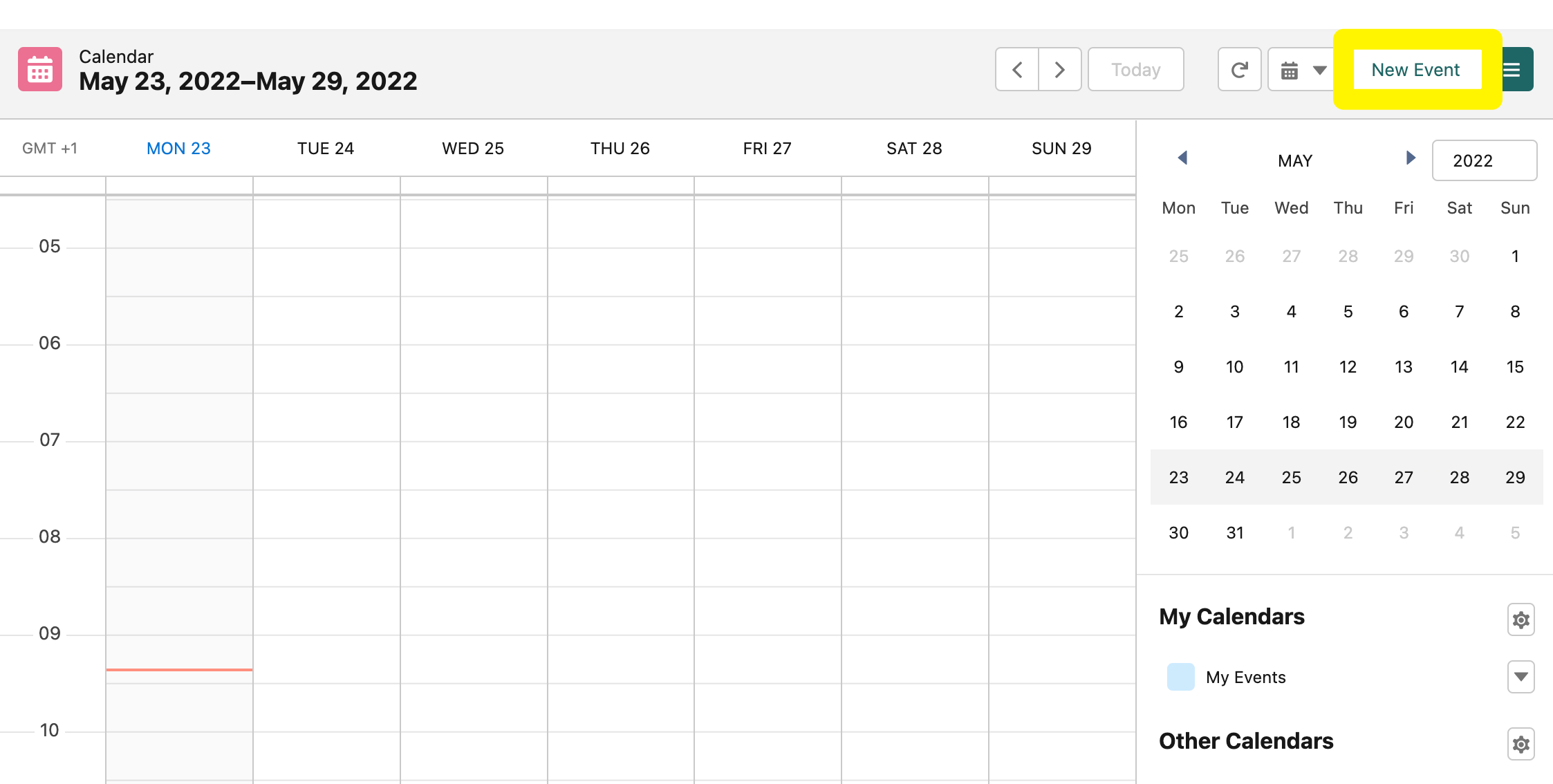Click the New Event button
1553x784 pixels.
point(1417,69)
